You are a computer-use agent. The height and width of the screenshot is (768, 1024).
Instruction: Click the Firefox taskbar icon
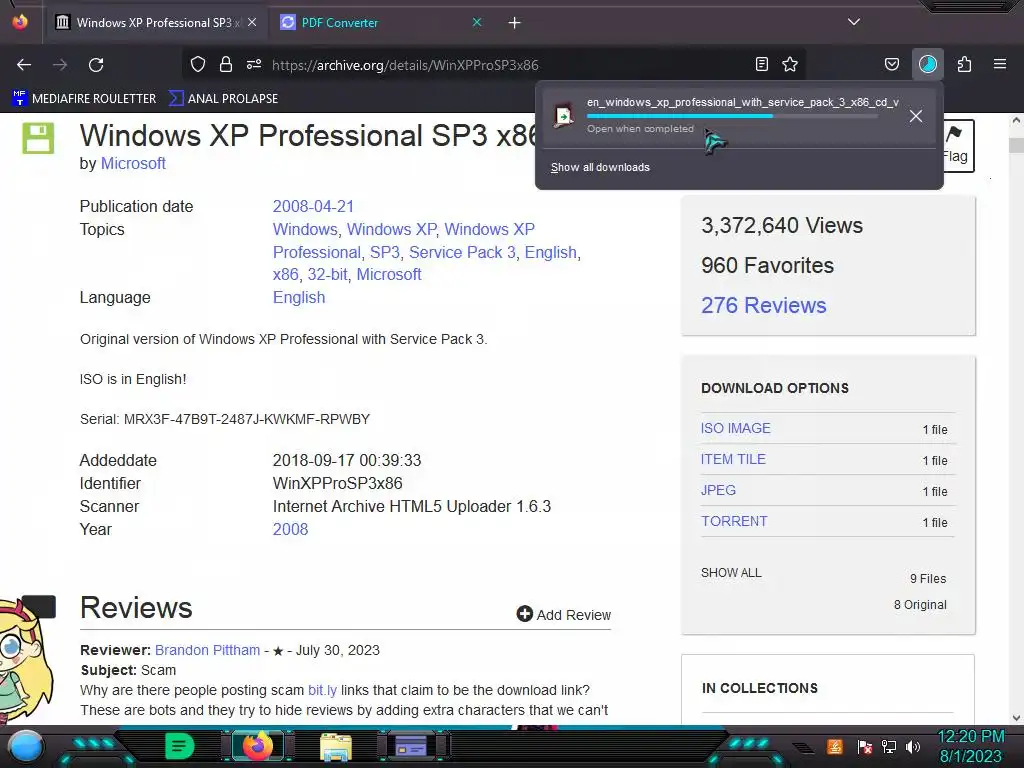click(257, 746)
